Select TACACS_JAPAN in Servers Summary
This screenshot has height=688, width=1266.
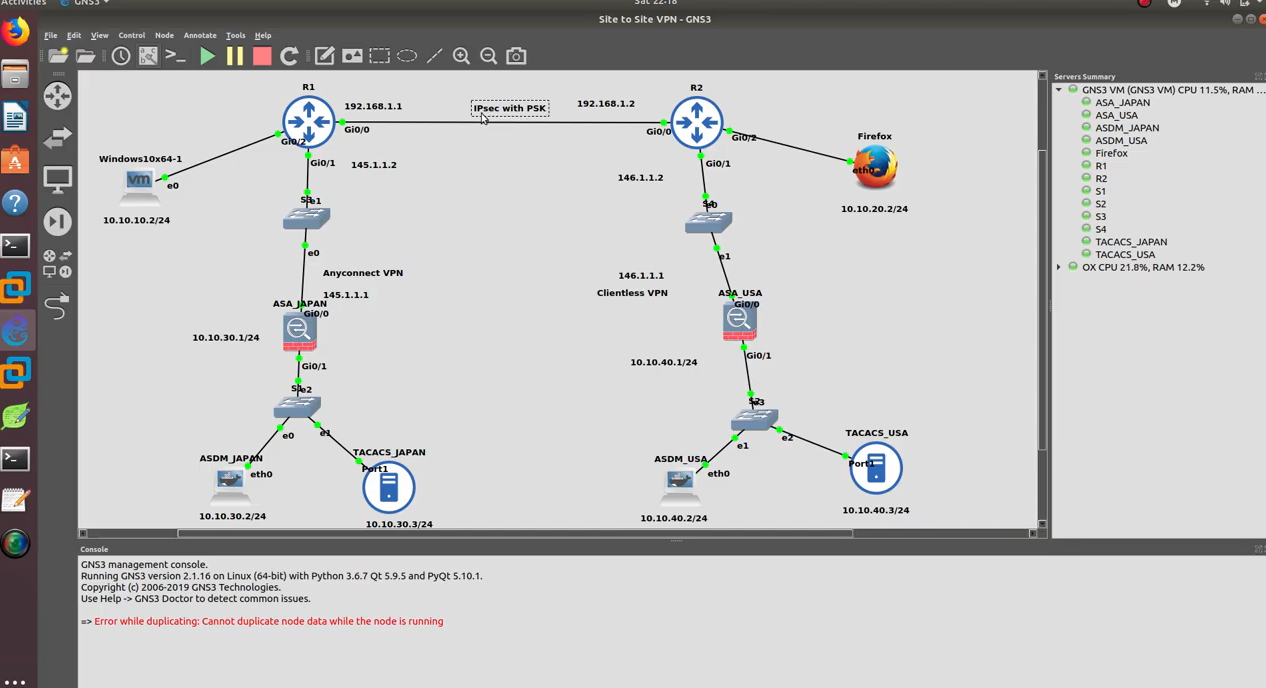coord(1131,242)
